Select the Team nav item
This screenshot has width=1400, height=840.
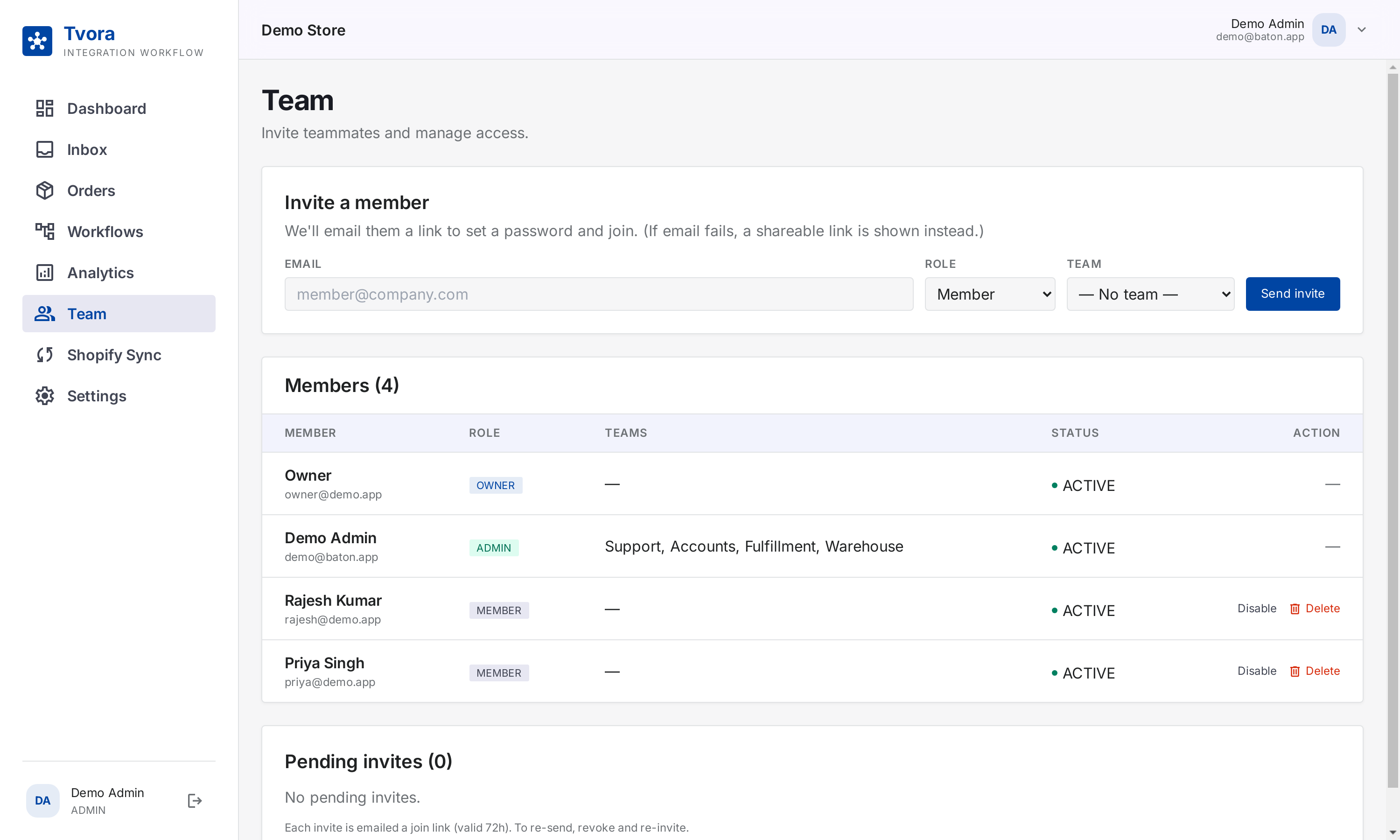coord(119,314)
